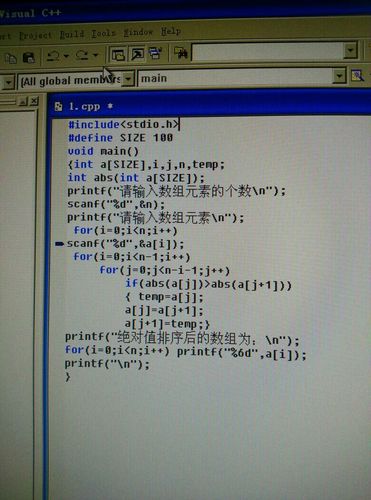Screen dimensions: 371x500
Task: Open the Redo history dropdown arrow
Action: tap(96, 55)
